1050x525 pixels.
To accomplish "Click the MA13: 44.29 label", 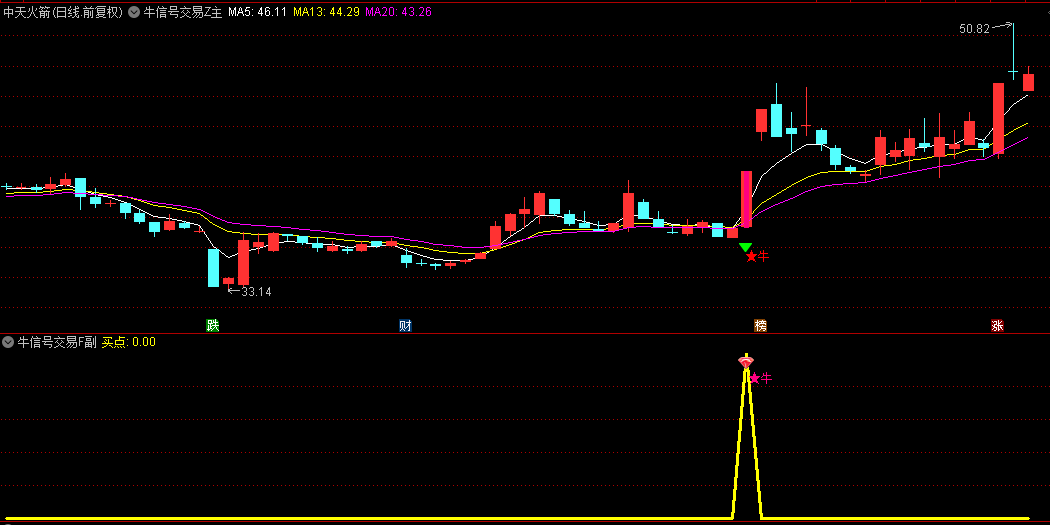I will (325, 11).
